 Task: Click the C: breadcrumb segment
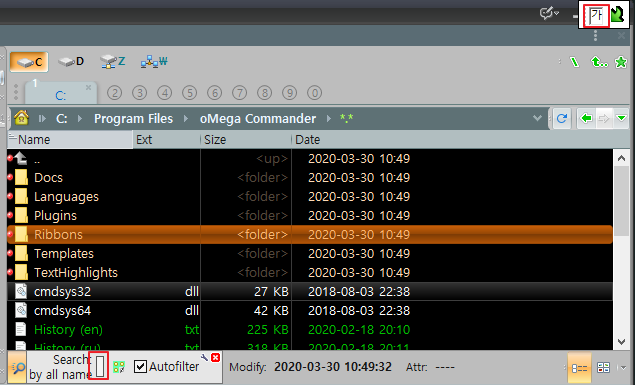coord(62,119)
